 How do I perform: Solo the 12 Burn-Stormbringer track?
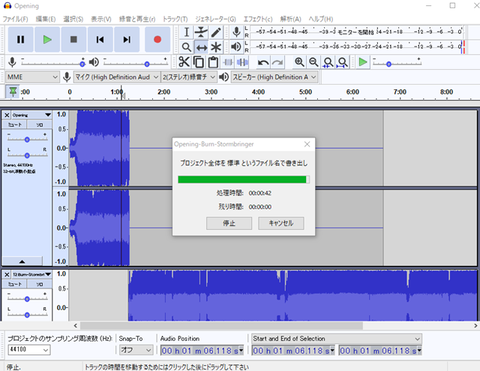[40, 284]
